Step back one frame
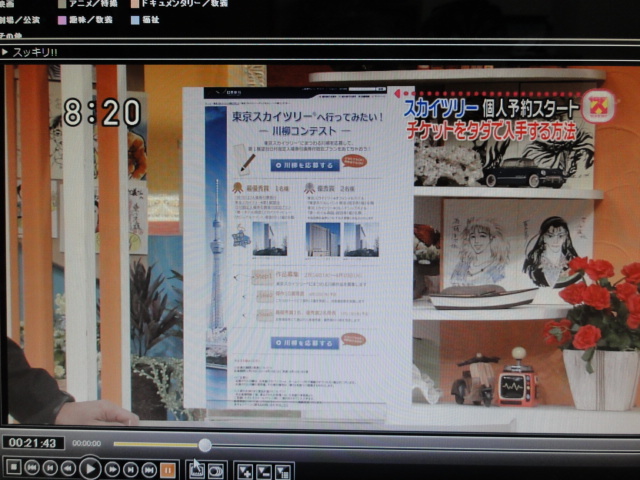 point(50,468)
